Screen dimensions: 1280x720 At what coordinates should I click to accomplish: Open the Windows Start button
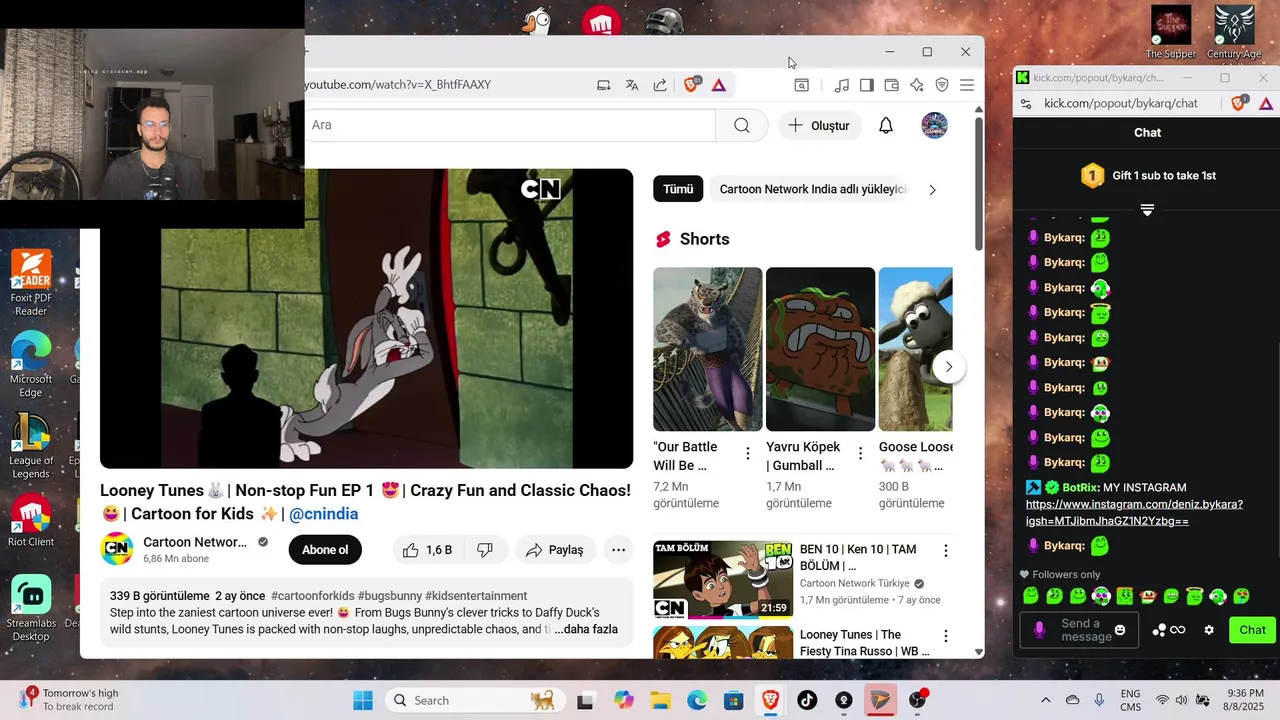click(362, 700)
